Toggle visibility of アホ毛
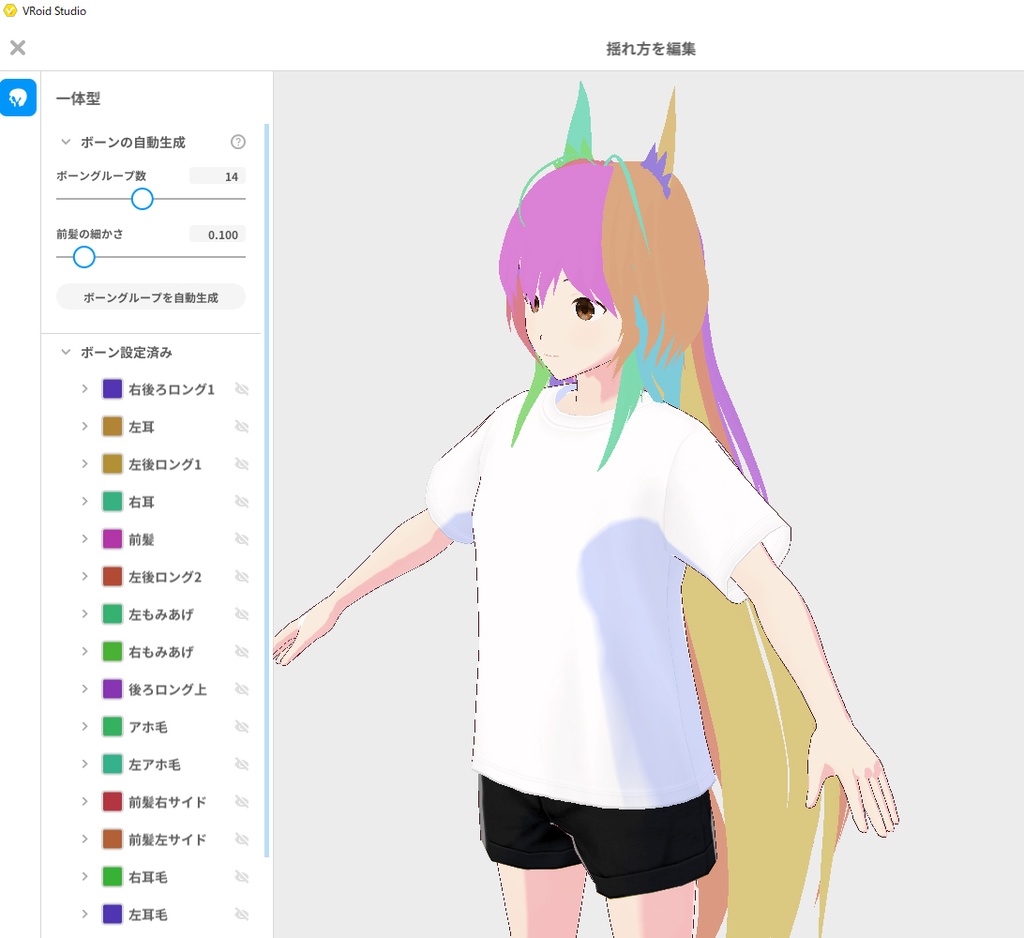 [241, 726]
